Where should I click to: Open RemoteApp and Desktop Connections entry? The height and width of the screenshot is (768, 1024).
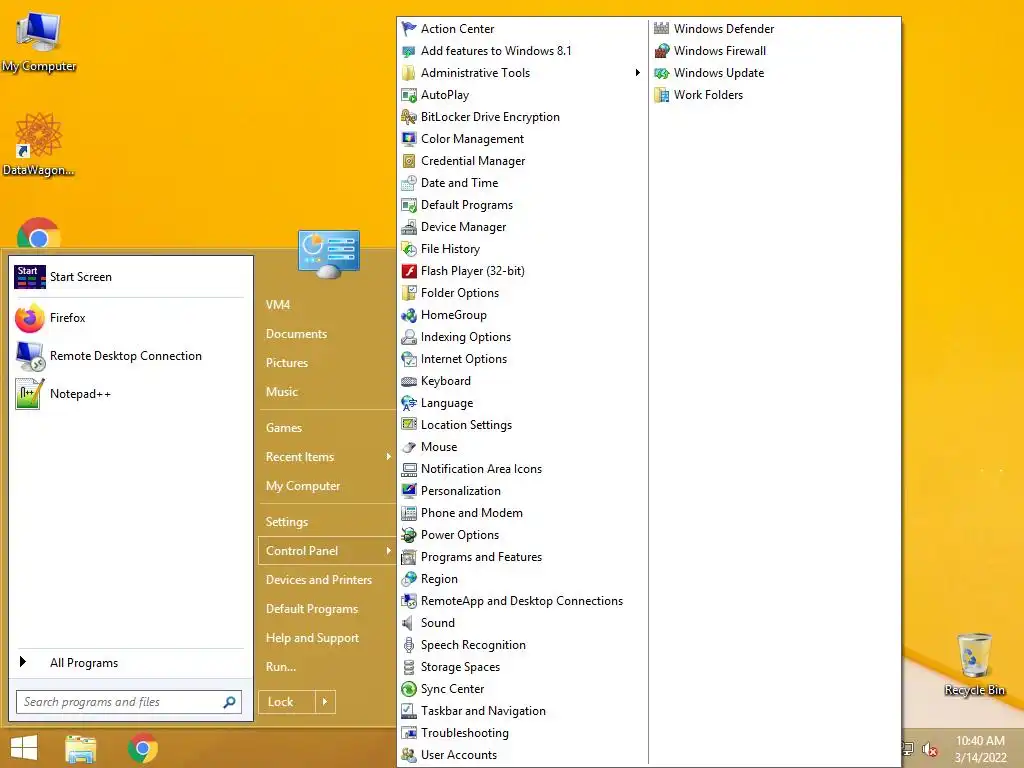(x=522, y=601)
